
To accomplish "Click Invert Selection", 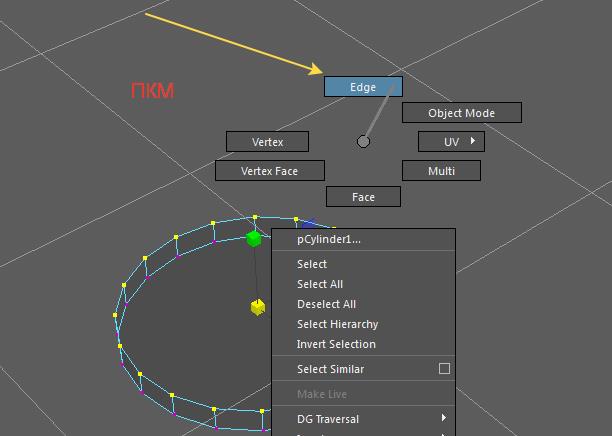I will (x=336, y=344).
